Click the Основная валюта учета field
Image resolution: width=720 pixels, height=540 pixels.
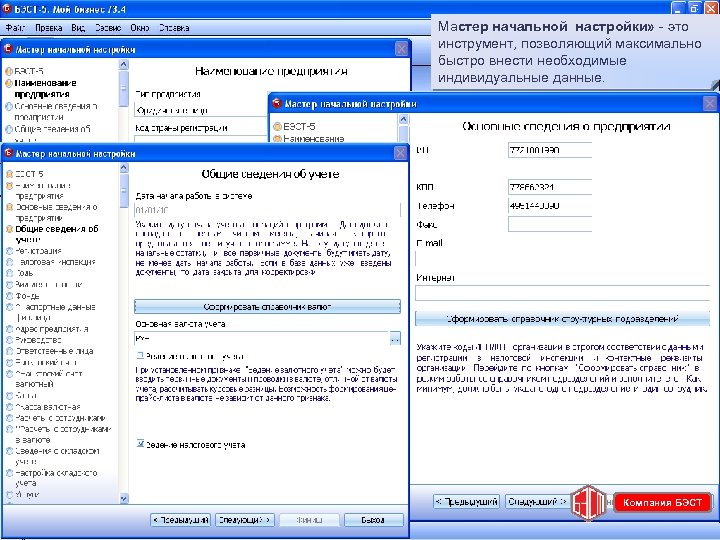[262, 339]
